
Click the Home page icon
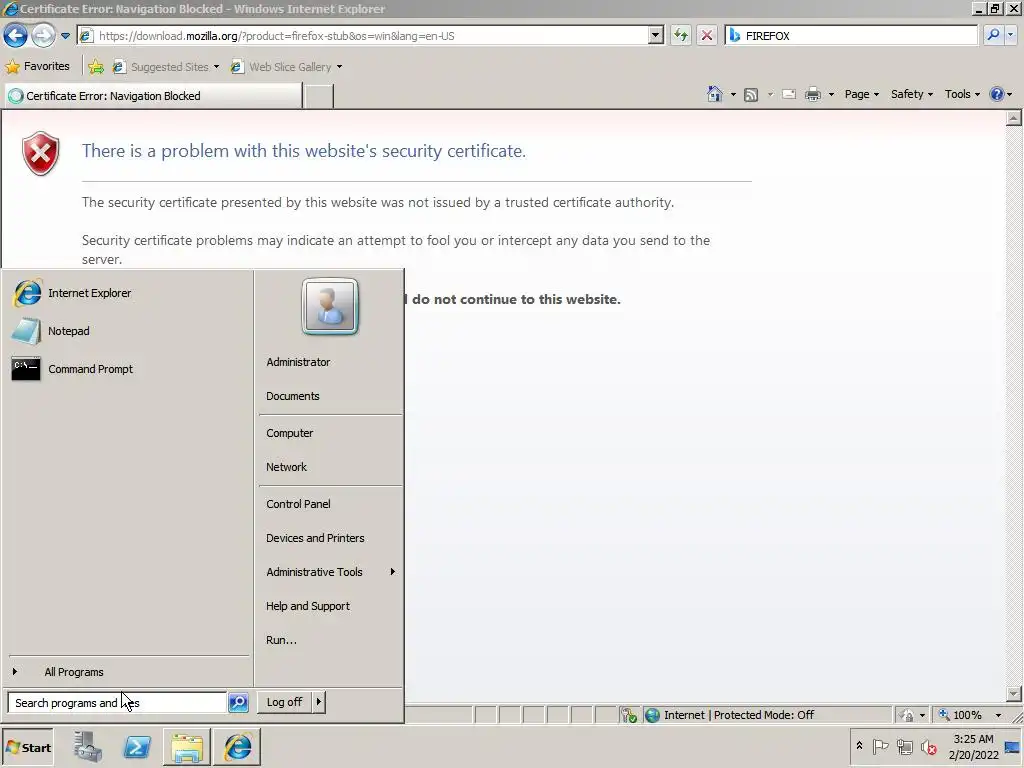coord(714,94)
